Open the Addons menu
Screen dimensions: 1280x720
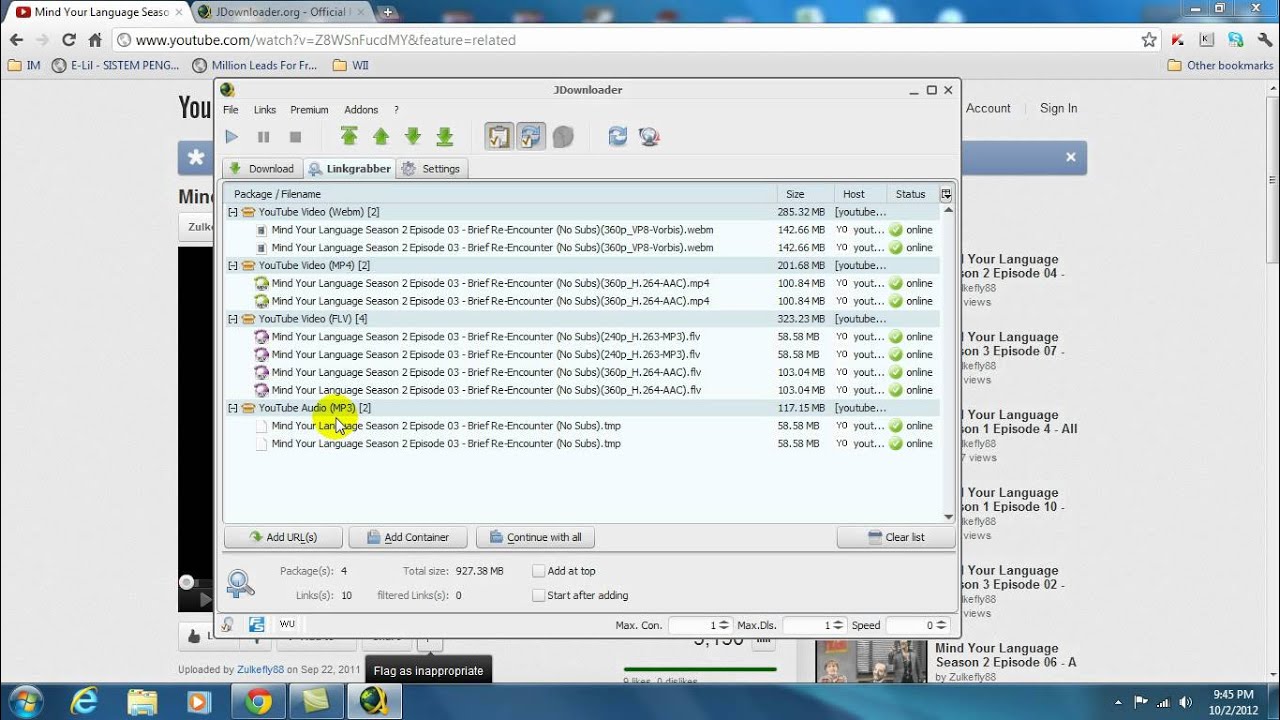tap(361, 110)
